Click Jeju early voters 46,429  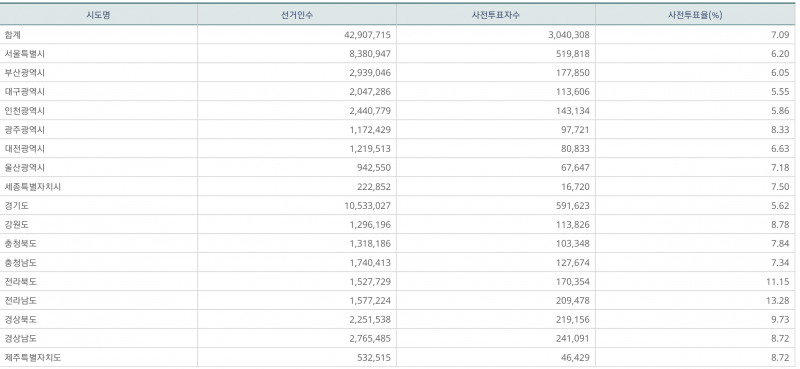pos(576,358)
